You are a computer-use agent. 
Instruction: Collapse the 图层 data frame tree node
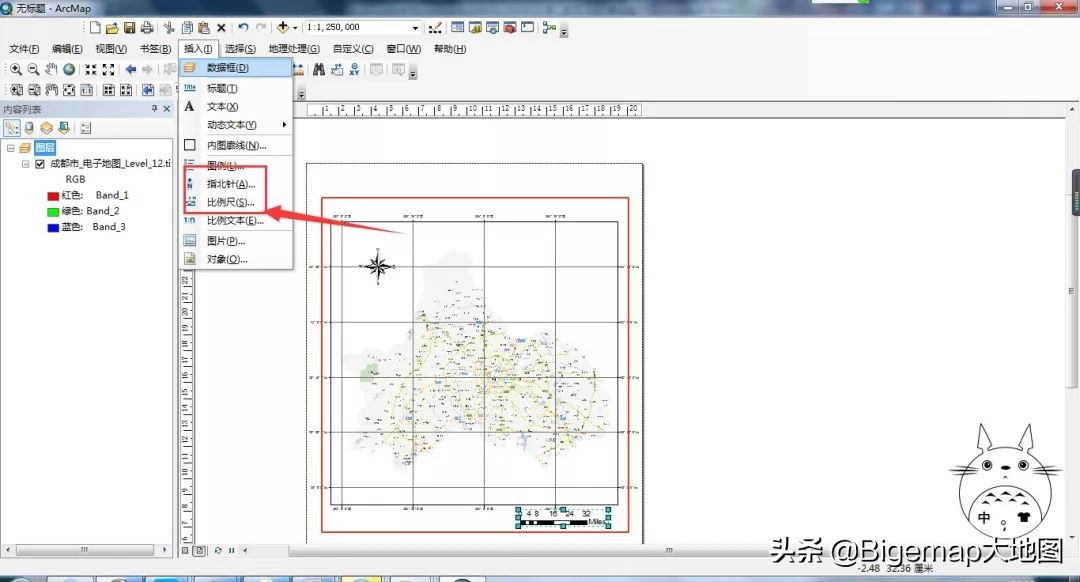click(x=10, y=148)
